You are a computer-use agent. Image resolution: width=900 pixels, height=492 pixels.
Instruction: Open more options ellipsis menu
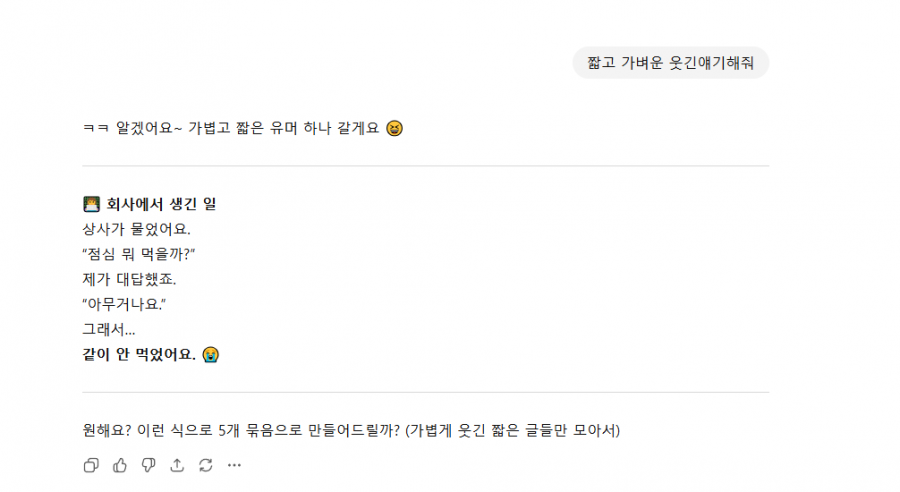pos(234,465)
